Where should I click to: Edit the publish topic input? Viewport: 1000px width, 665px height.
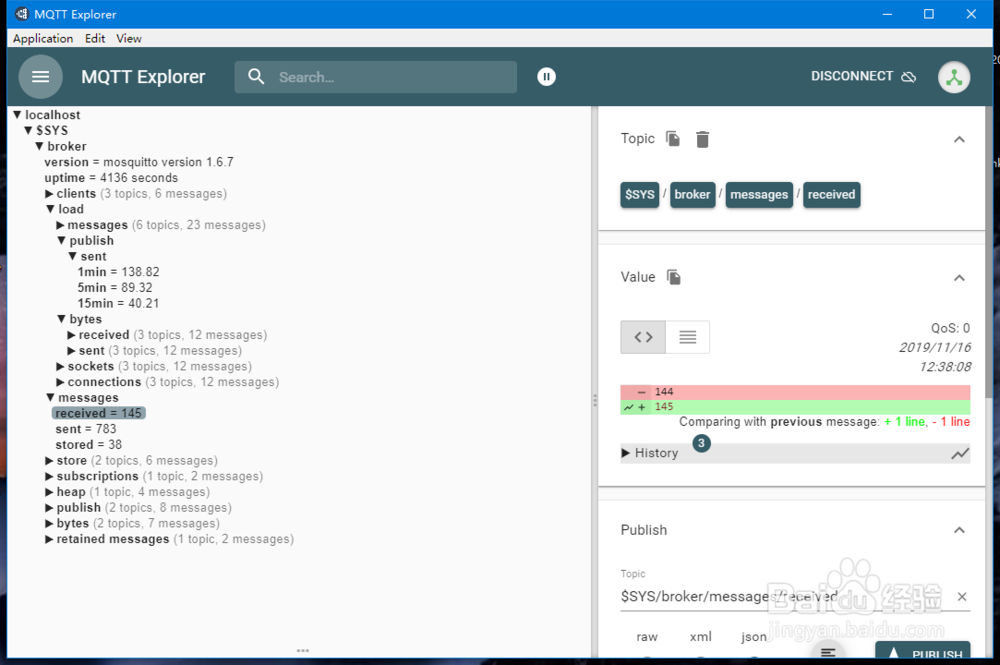click(786, 596)
